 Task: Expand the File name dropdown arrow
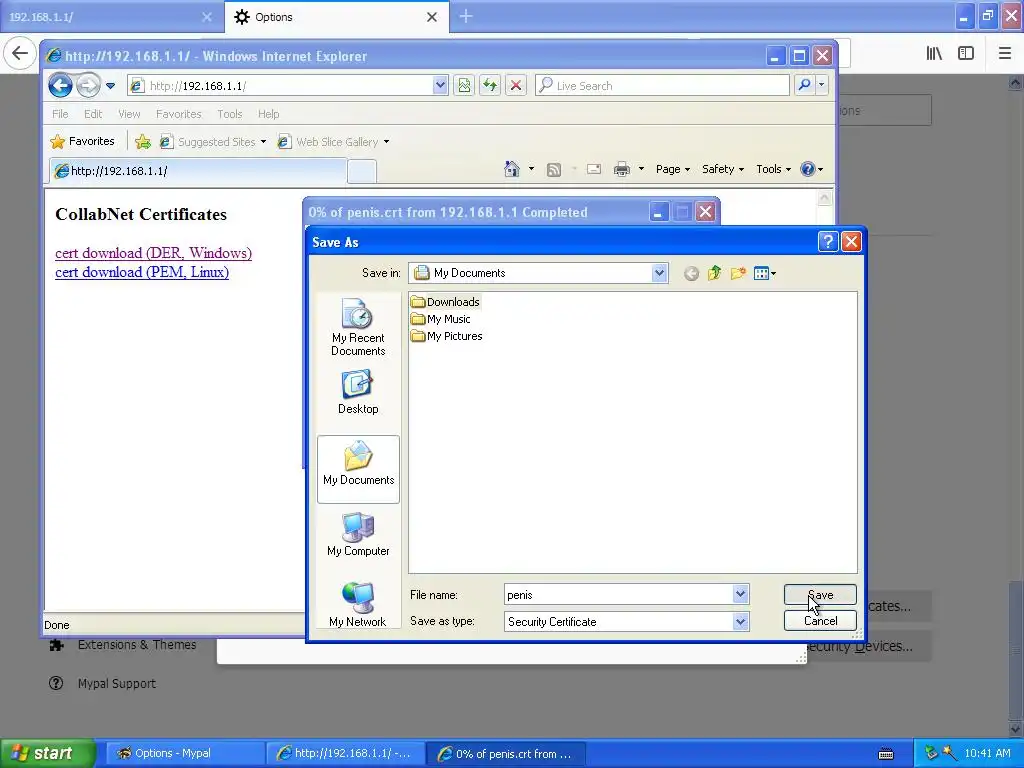pos(740,594)
